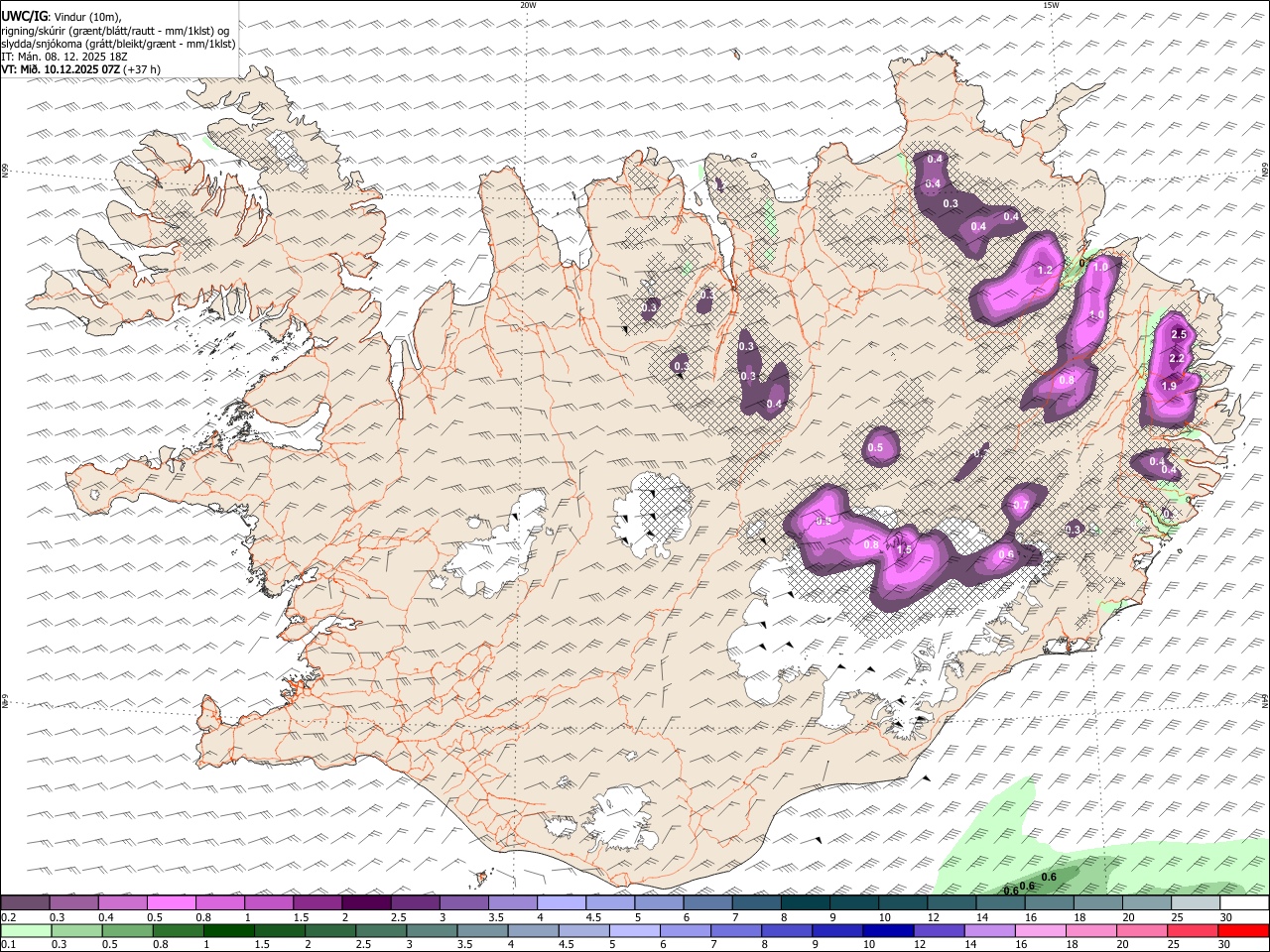The image size is (1270, 952).
Task: Click the "slydda/snjókoma (grátt/bleikt/grænt" description line
Action: pyautogui.click(x=118, y=44)
